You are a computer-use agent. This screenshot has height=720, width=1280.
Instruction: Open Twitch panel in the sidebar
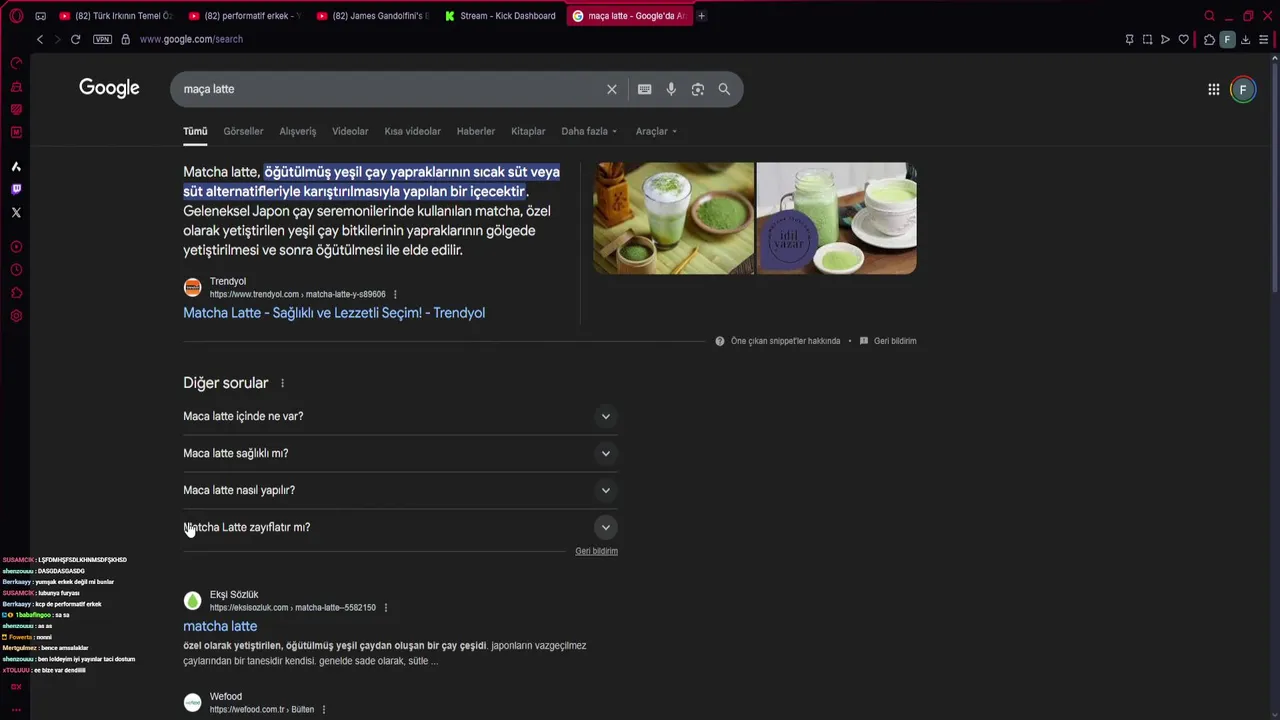[16, 189]
